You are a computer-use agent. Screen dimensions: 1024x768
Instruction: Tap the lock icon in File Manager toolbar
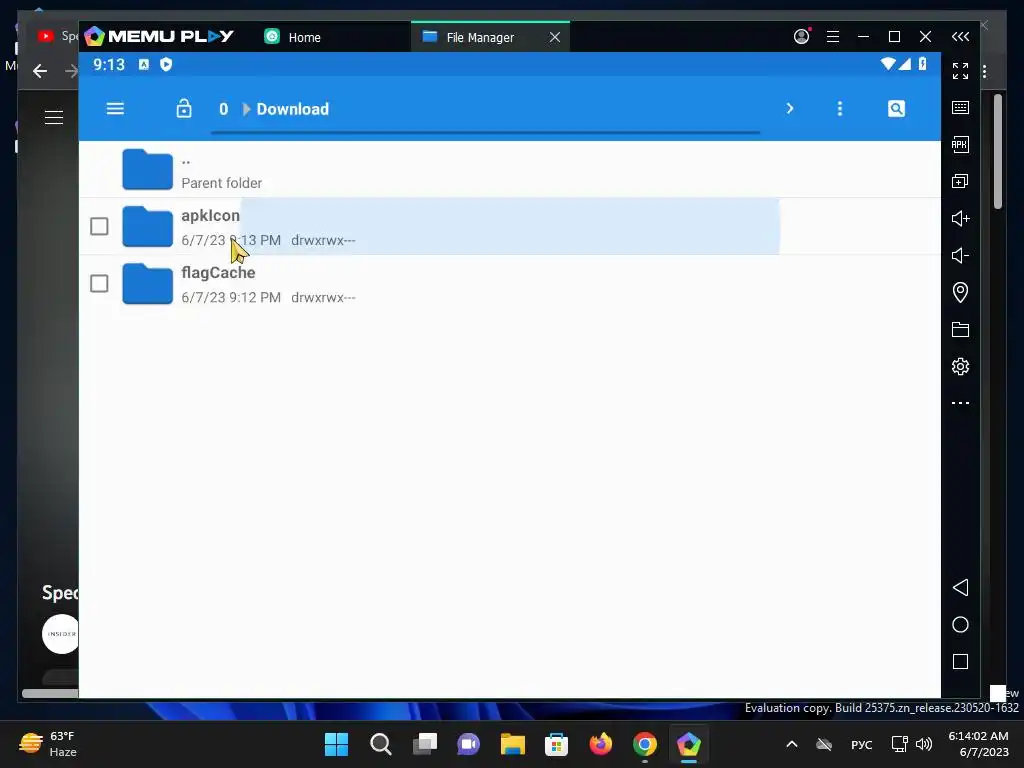pyautogui.click(x=184, y=108)
